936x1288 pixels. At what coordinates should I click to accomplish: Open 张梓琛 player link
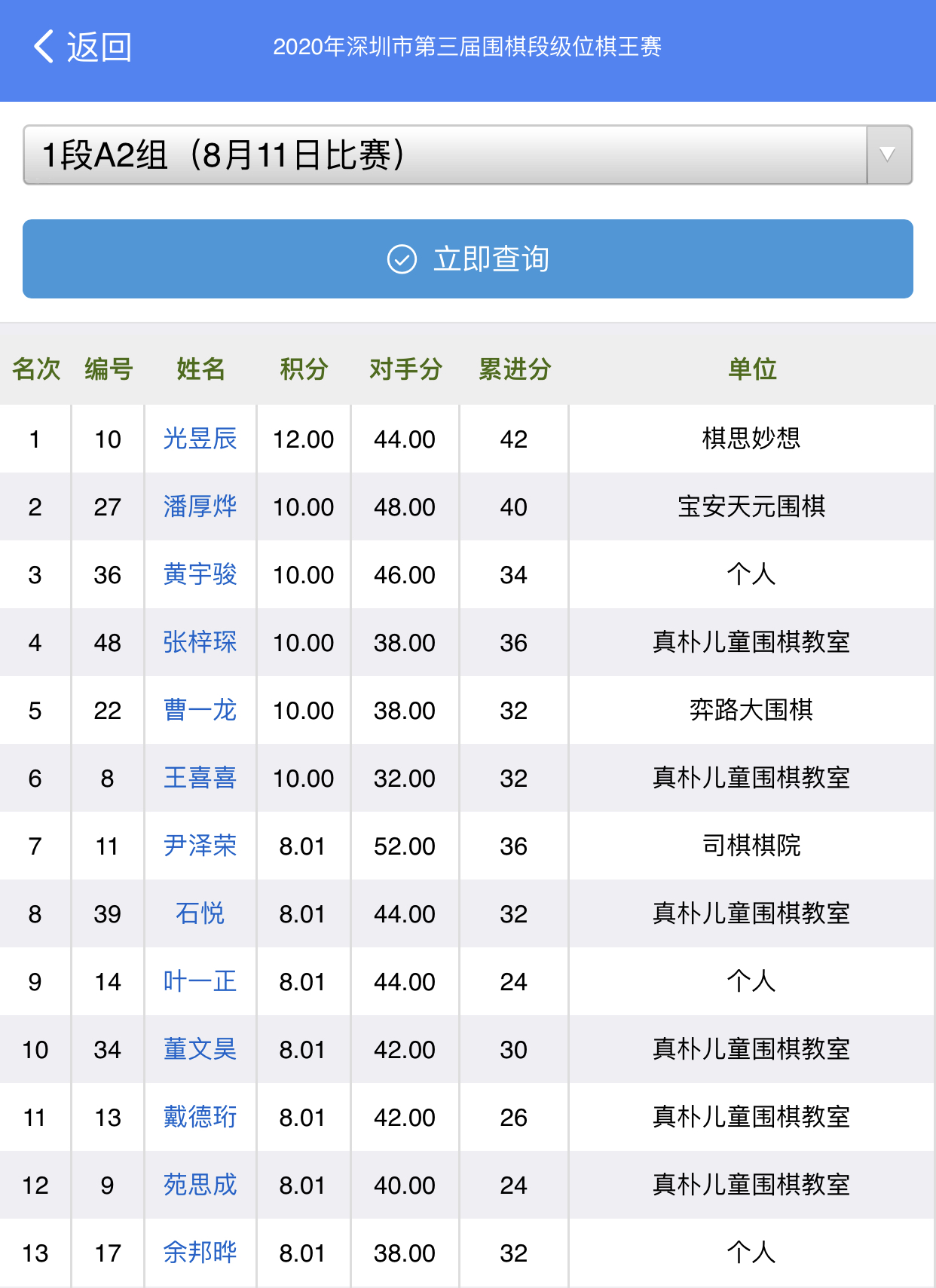click(200, 642)
